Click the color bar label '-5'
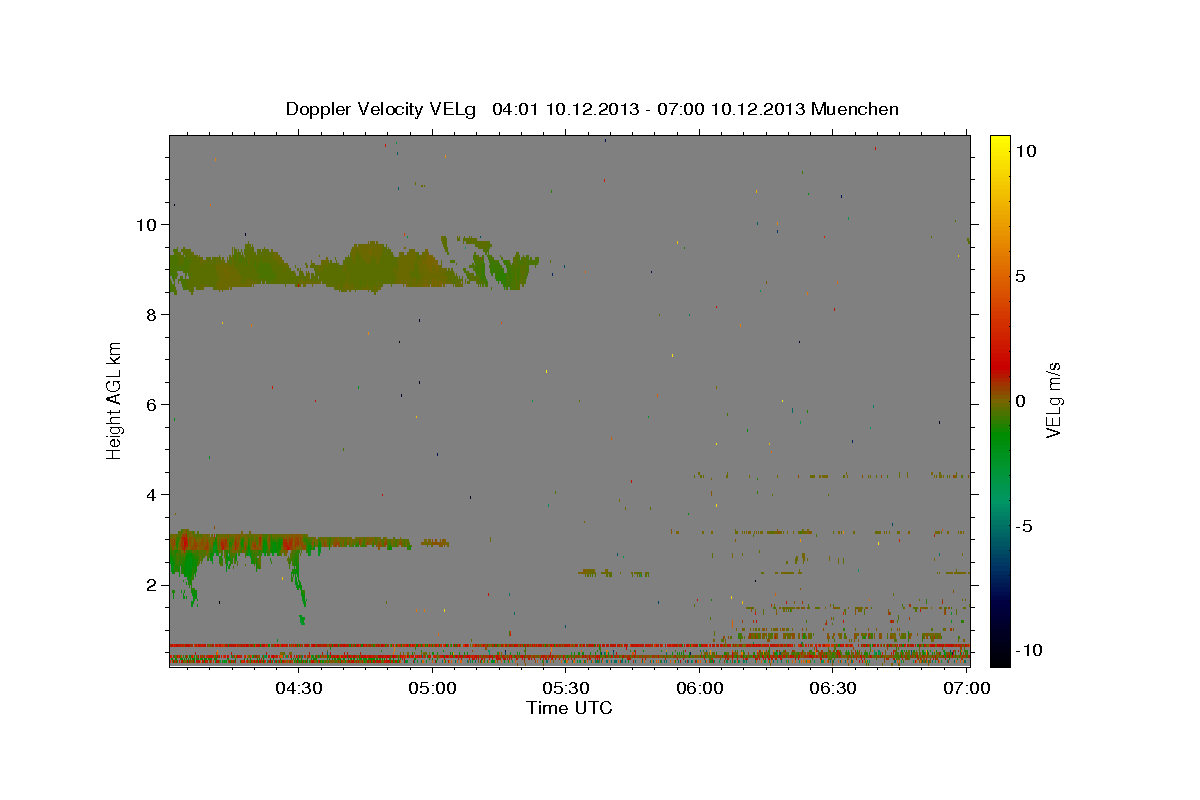 (x=1023, y=526)
